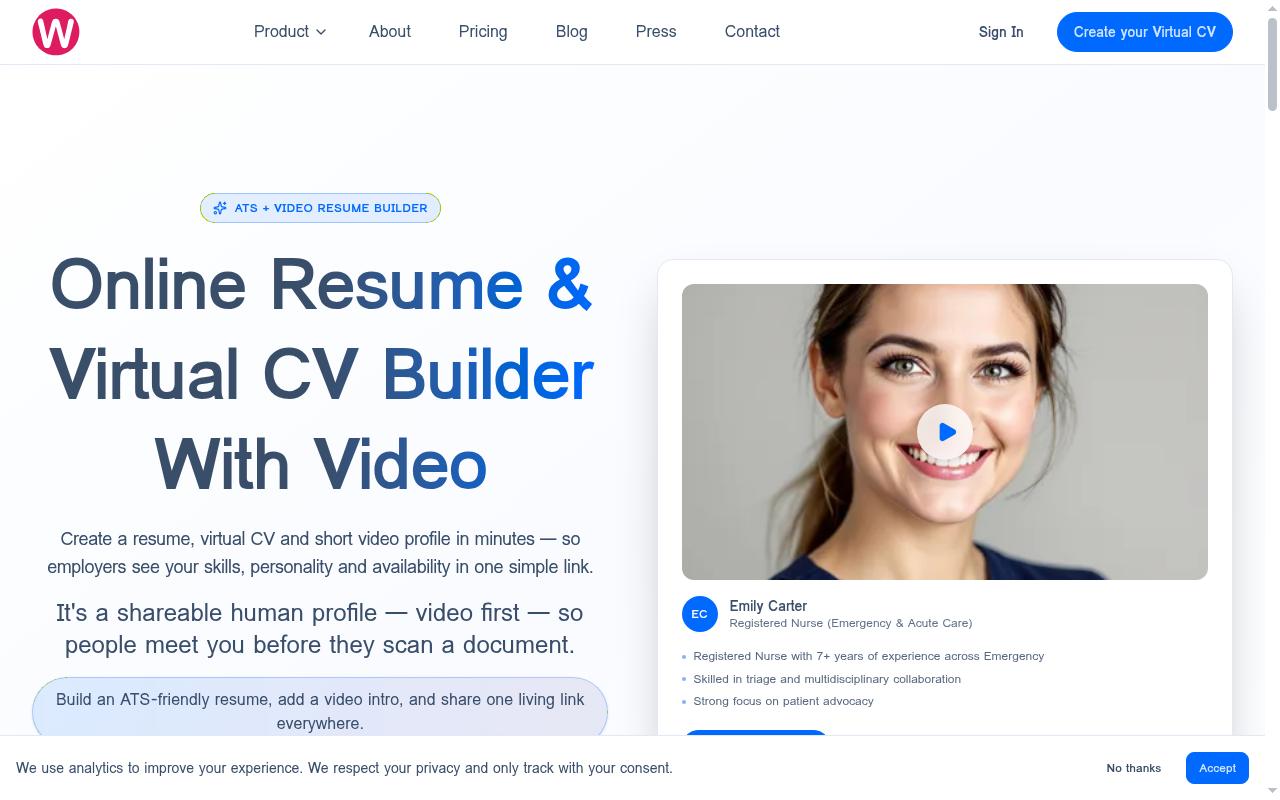This screenshot has width=1280, height=800.
Task: Click the 'Online Resume & Virtual CV Builder' heading
Action: click(320, 374)
